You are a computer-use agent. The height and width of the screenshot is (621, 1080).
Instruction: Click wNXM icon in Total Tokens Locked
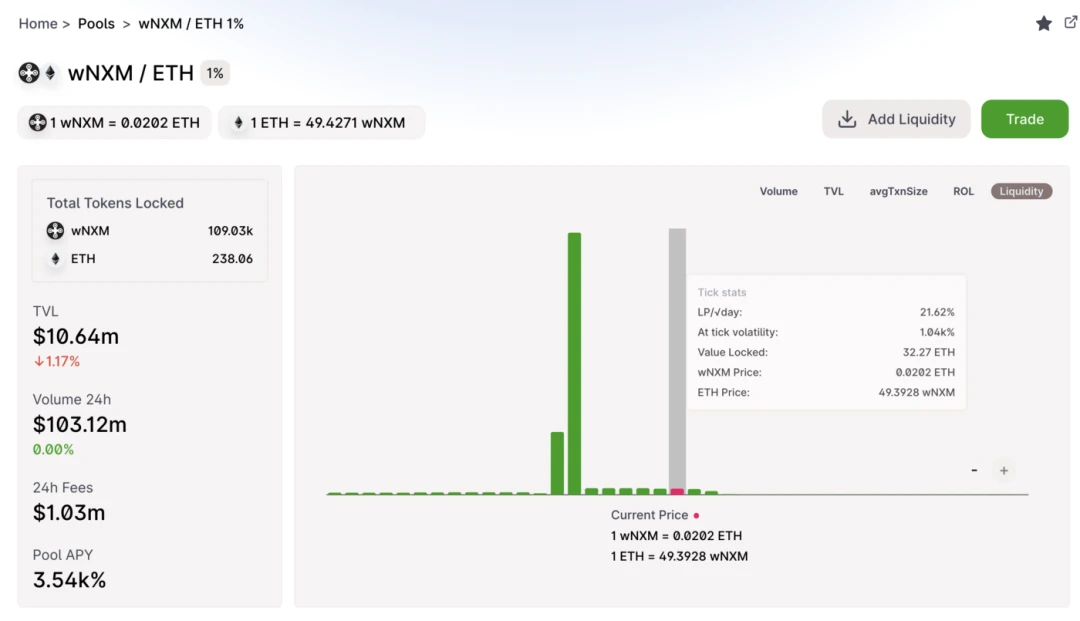pos(55,231)
